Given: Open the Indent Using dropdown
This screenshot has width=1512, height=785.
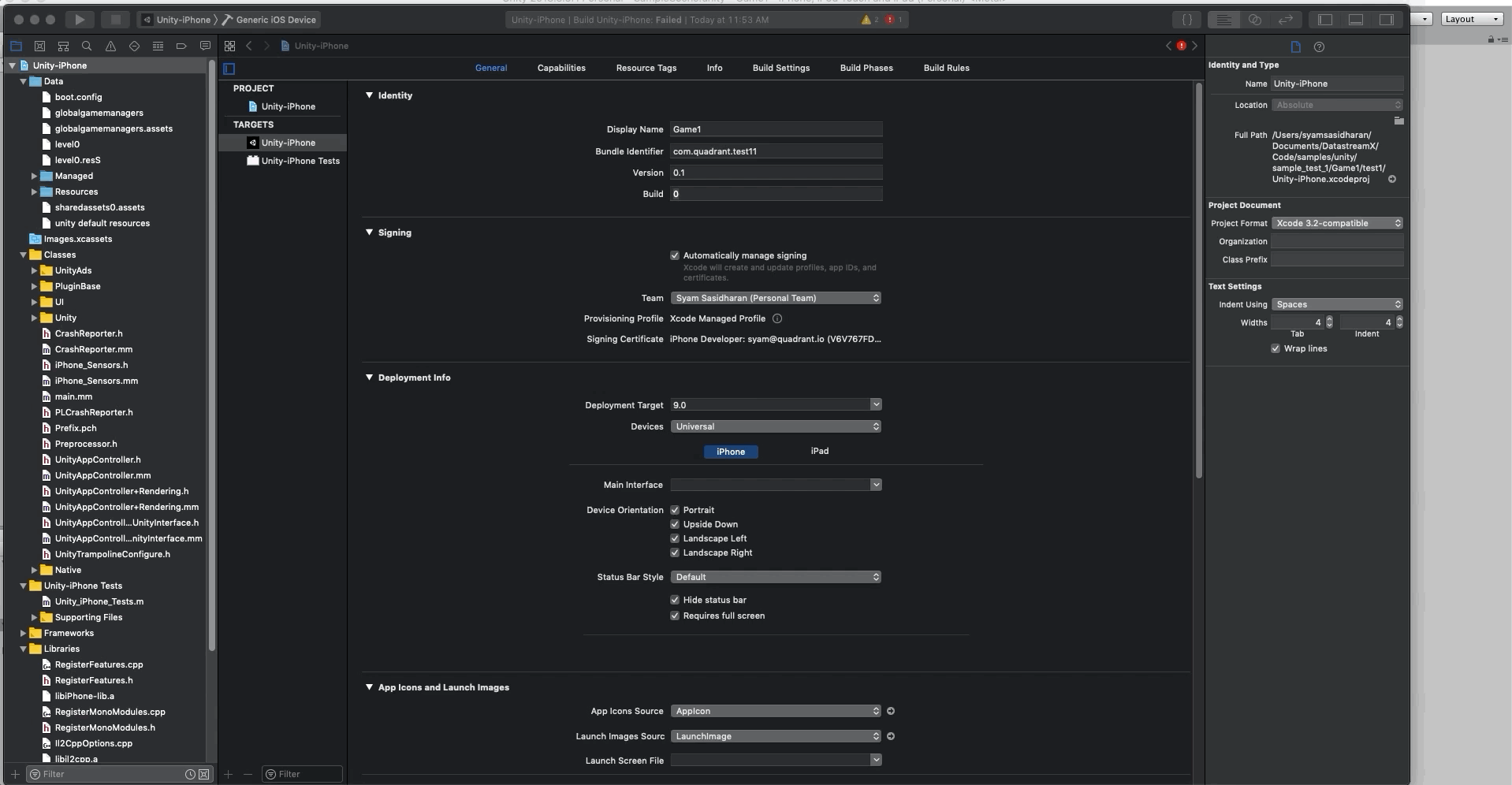Looking at the screenshot, I should (x=1337, y=304).
